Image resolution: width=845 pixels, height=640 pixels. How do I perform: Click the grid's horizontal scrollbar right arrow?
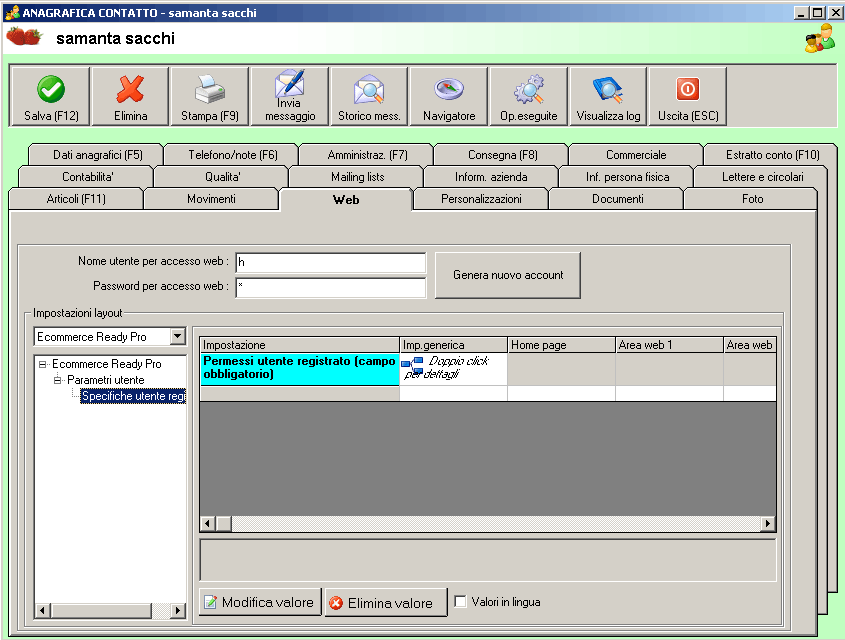[x=768, y=524]
